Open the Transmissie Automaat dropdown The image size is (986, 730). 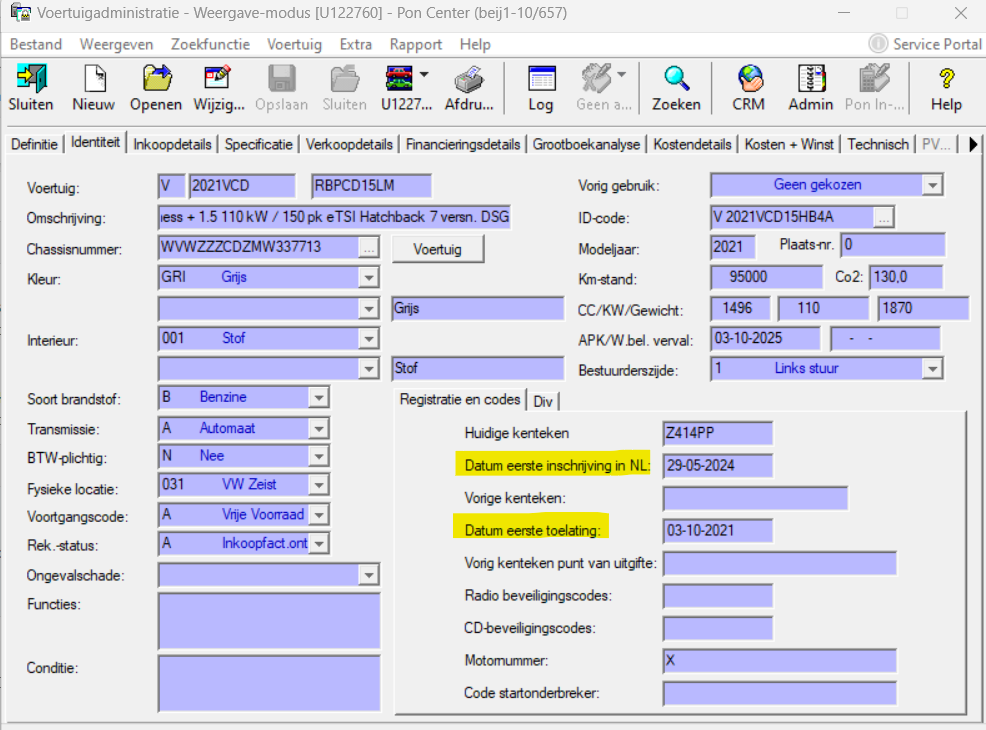[319, 428]
